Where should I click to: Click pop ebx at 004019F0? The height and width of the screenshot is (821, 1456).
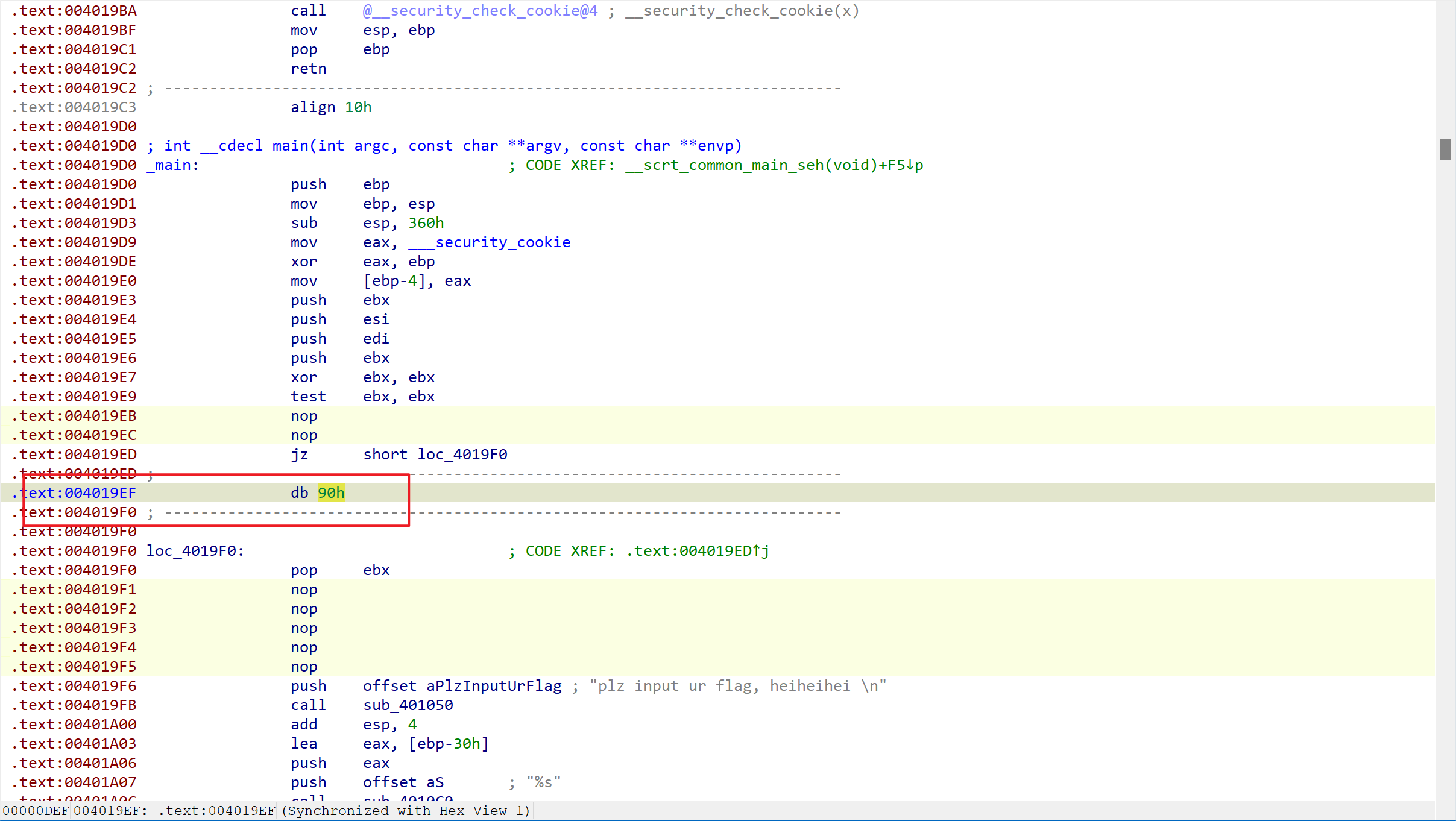pos(340,570)
